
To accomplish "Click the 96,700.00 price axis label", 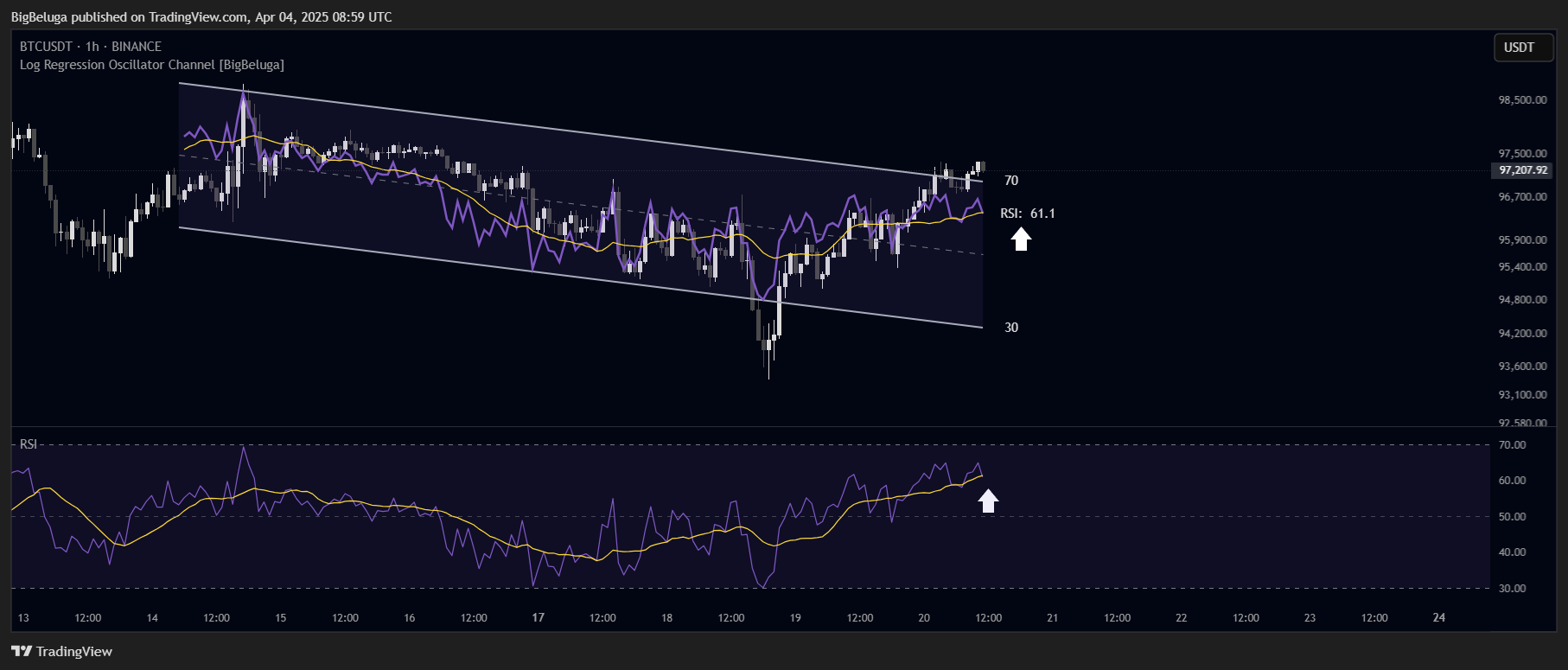I will (1522, 197).
